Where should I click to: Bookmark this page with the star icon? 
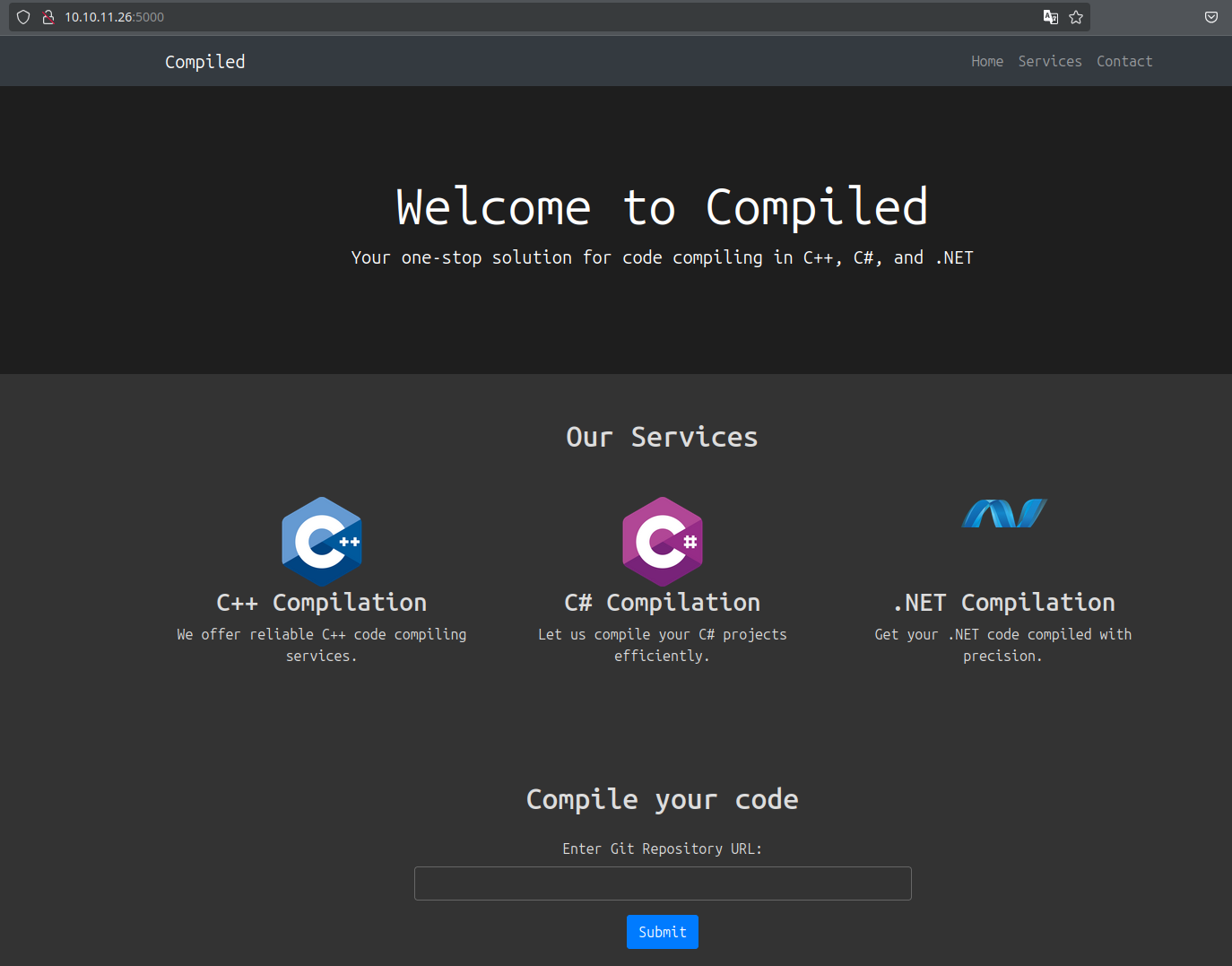(1076, 17)
